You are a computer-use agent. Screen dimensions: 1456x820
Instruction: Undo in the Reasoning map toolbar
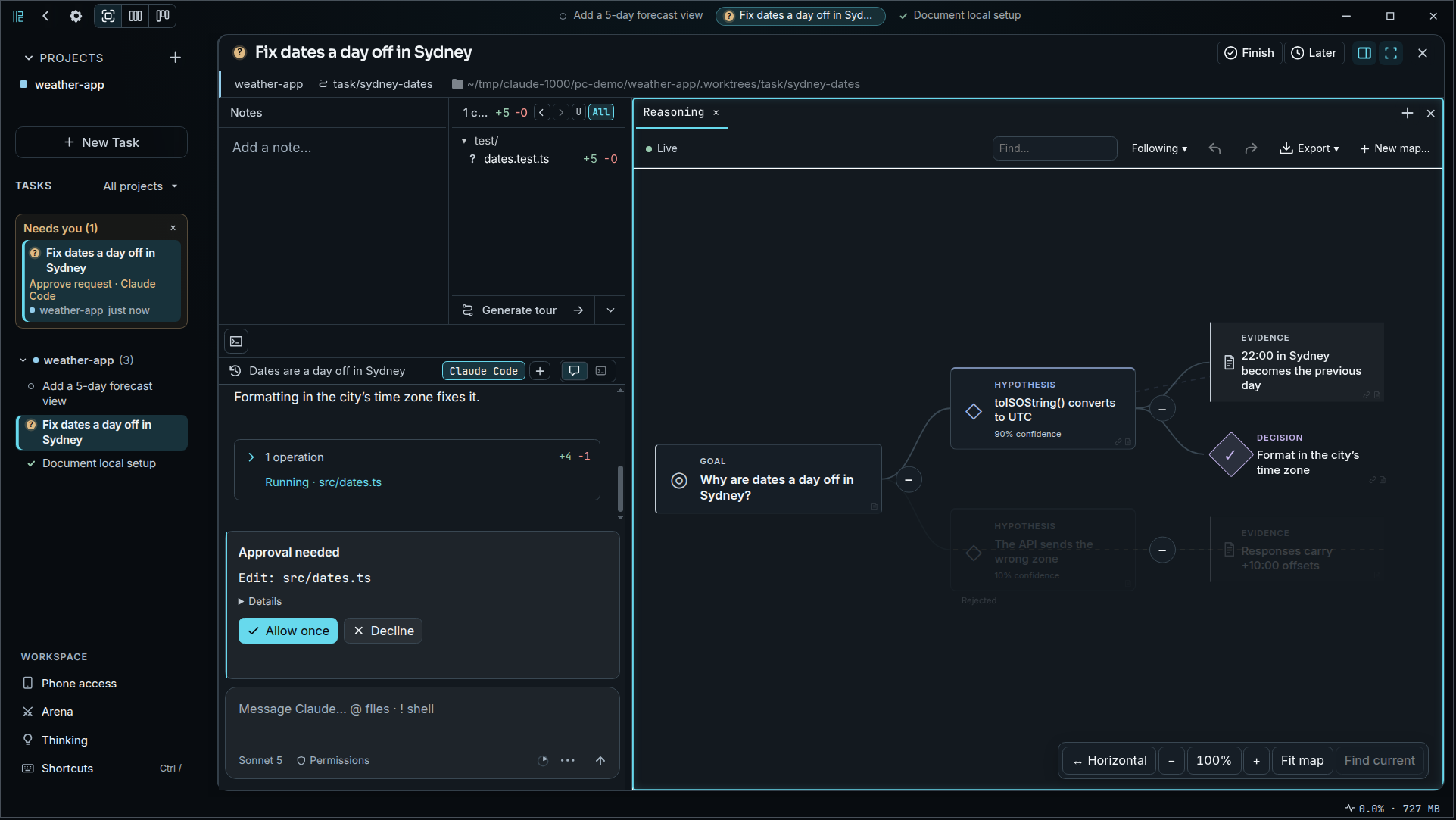pyautogui.click(x=1215, y=148)
